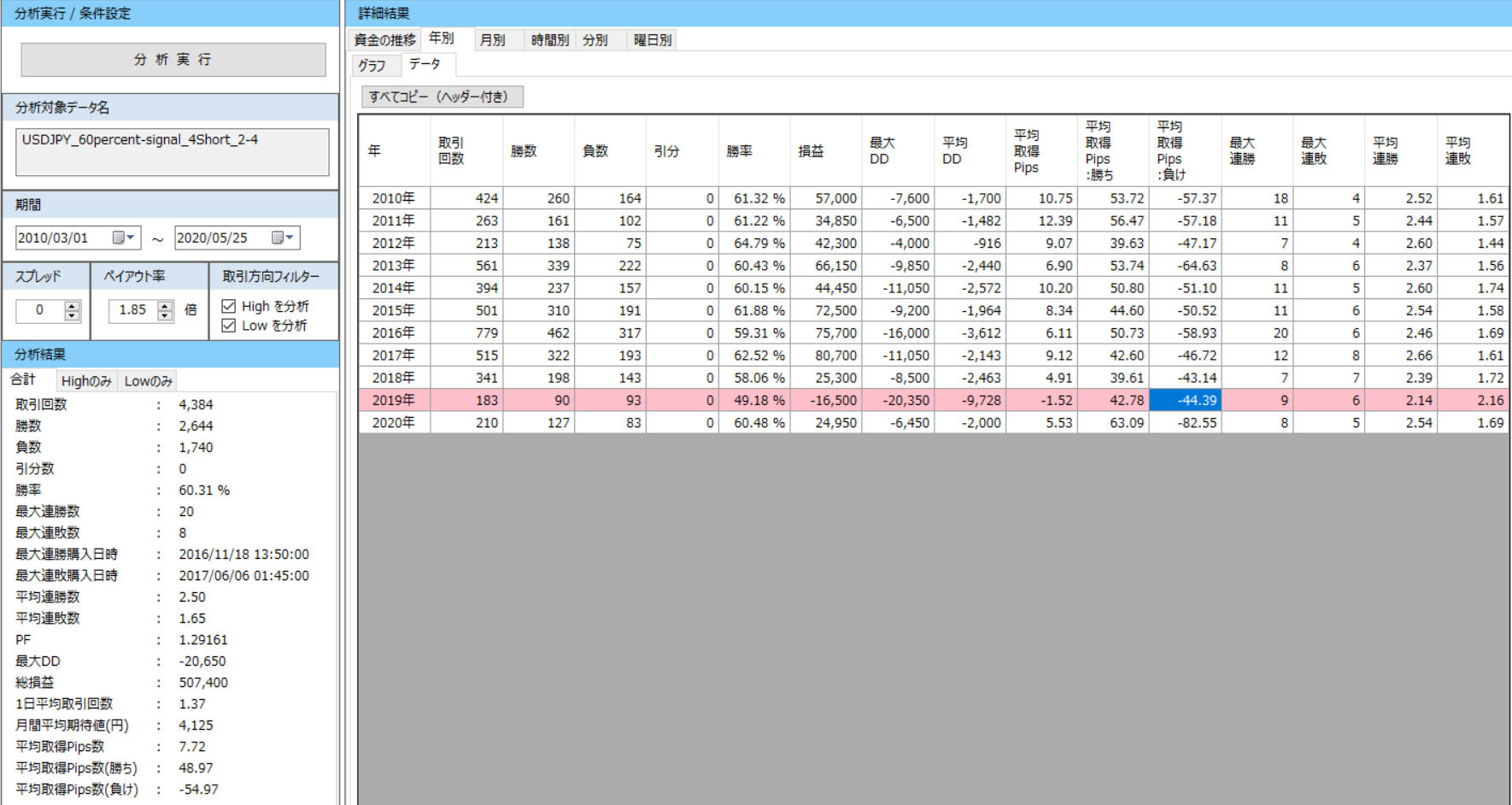Open the end date calendar dropdown
The height and width of the screenshot is (805, 1512).
pyautogui.click(x=284, y=238)
